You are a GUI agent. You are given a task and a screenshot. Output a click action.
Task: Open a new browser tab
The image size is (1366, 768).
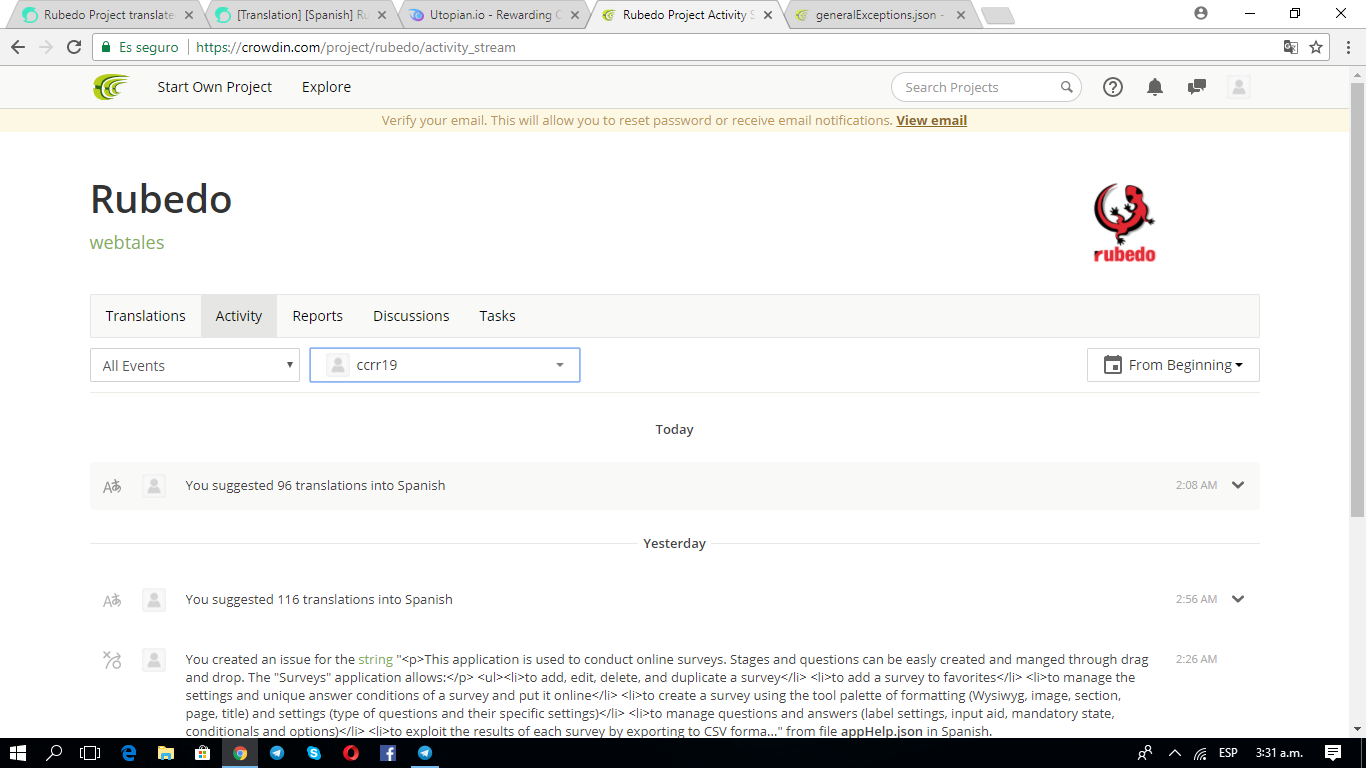pos(997,15)
